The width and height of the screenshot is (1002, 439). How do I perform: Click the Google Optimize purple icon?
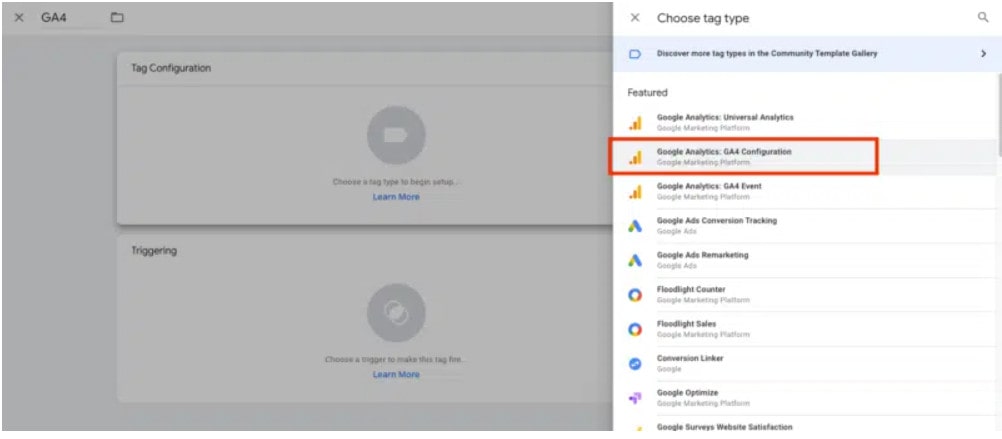click(x=635, y=399)
